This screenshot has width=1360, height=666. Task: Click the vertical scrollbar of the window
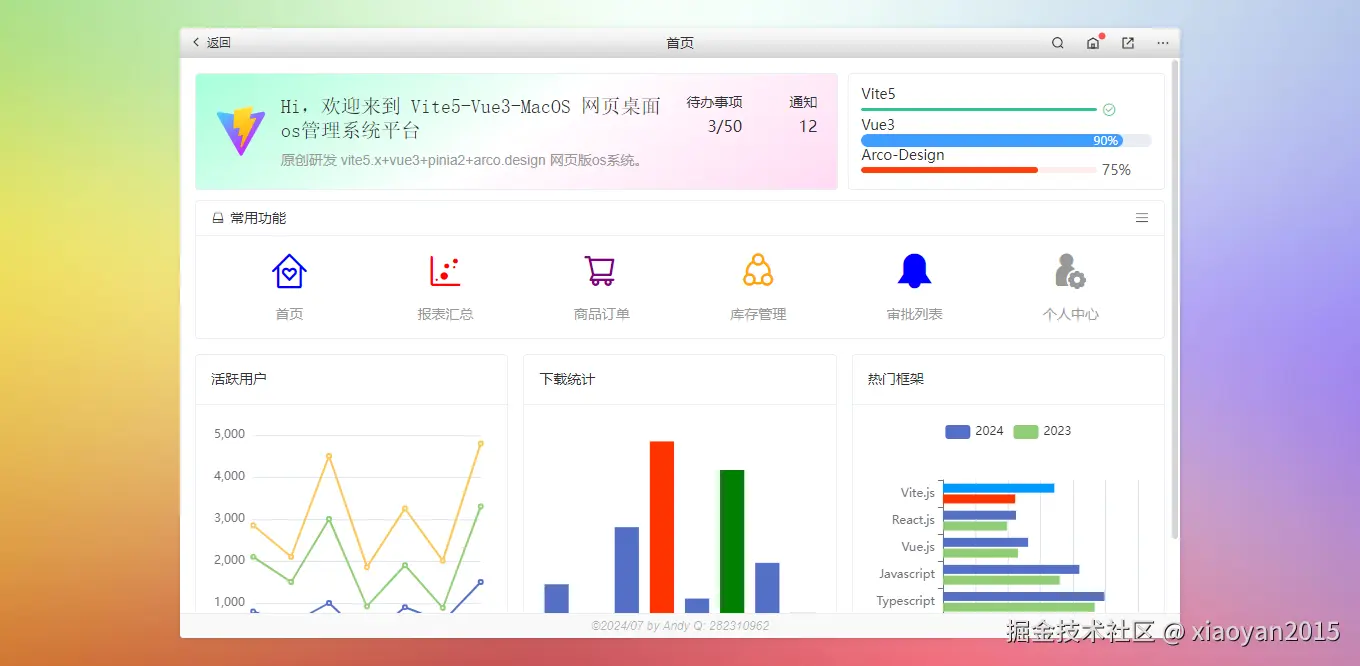tap(1175, 300)
